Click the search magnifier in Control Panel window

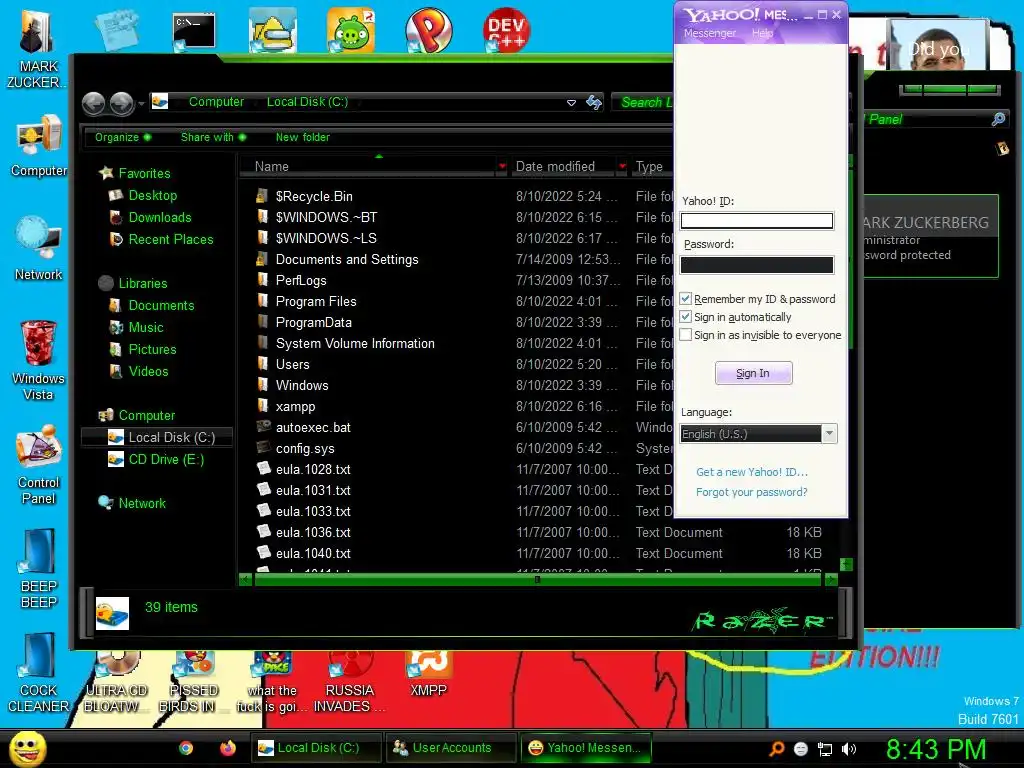point(998,119)
